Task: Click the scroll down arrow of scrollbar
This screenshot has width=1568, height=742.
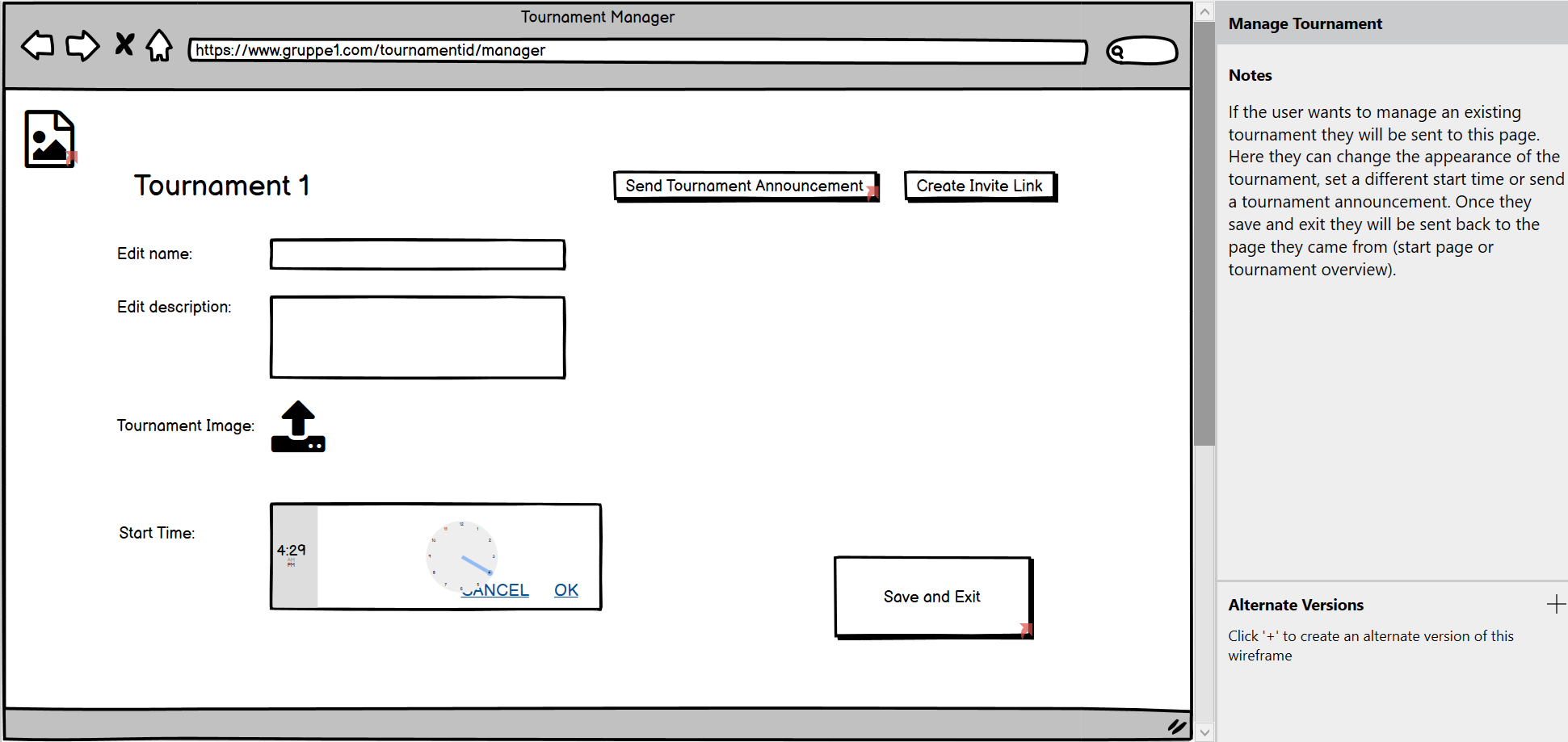Action: [1204, 732]
